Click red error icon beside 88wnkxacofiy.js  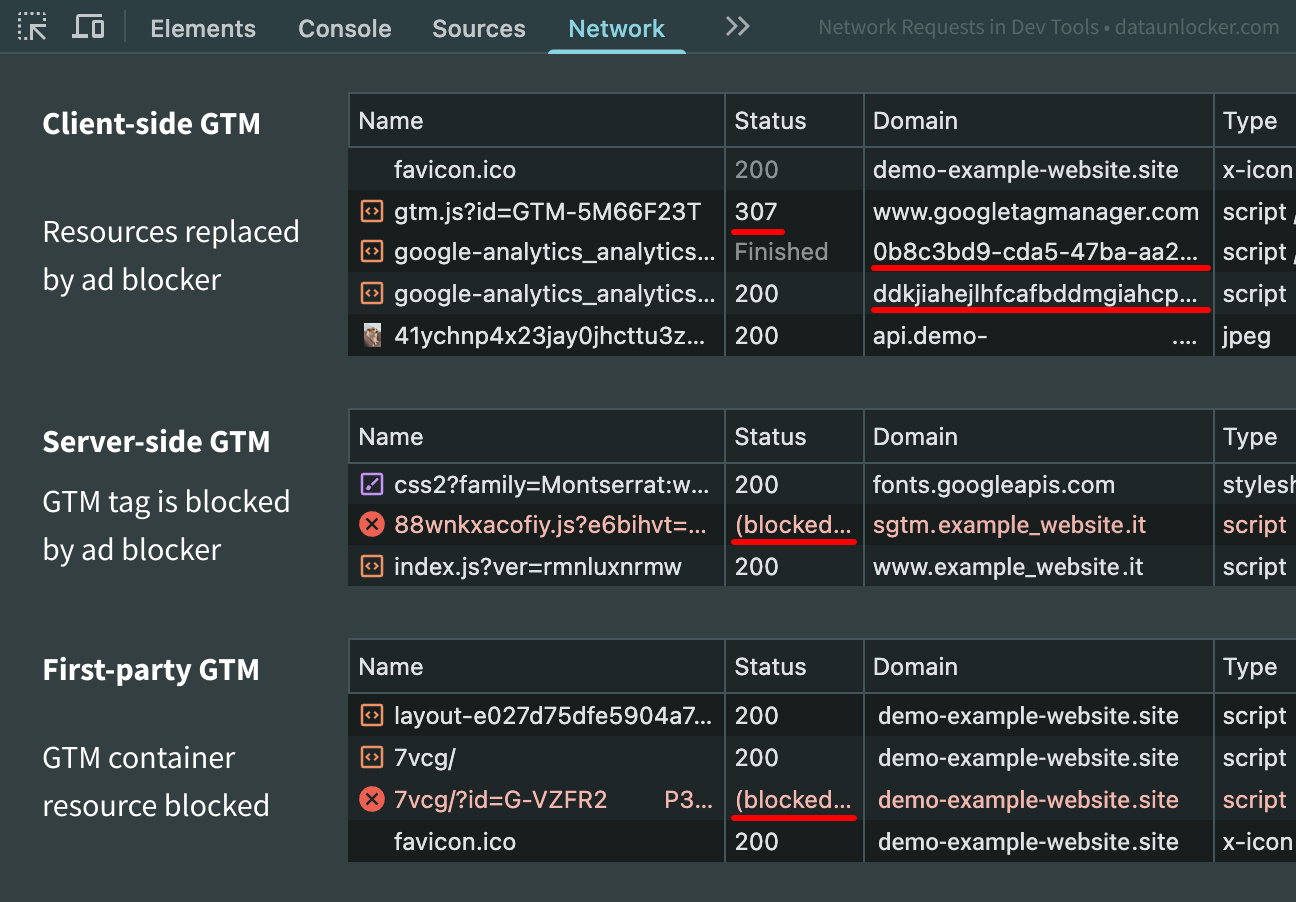(371, 525)
